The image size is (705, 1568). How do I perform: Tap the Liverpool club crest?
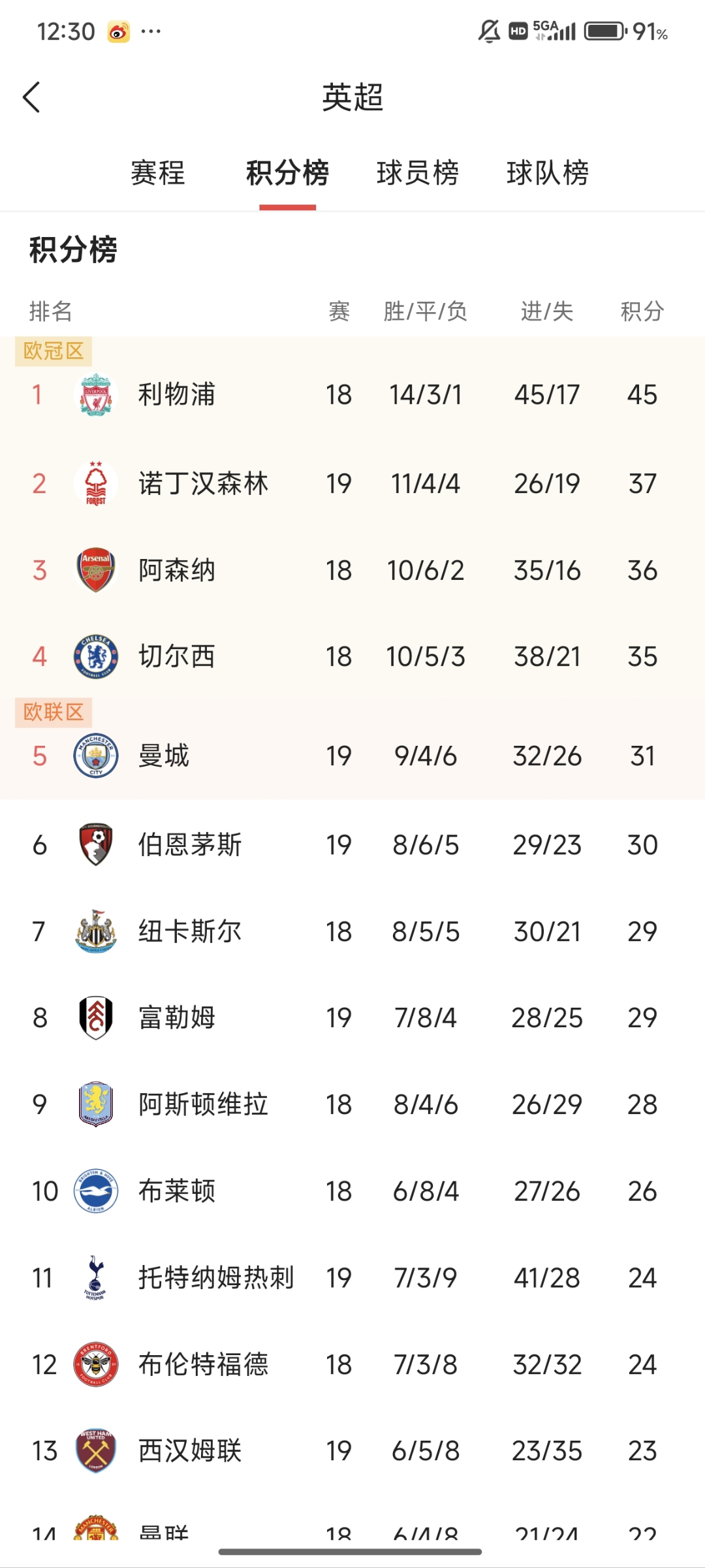97,394
